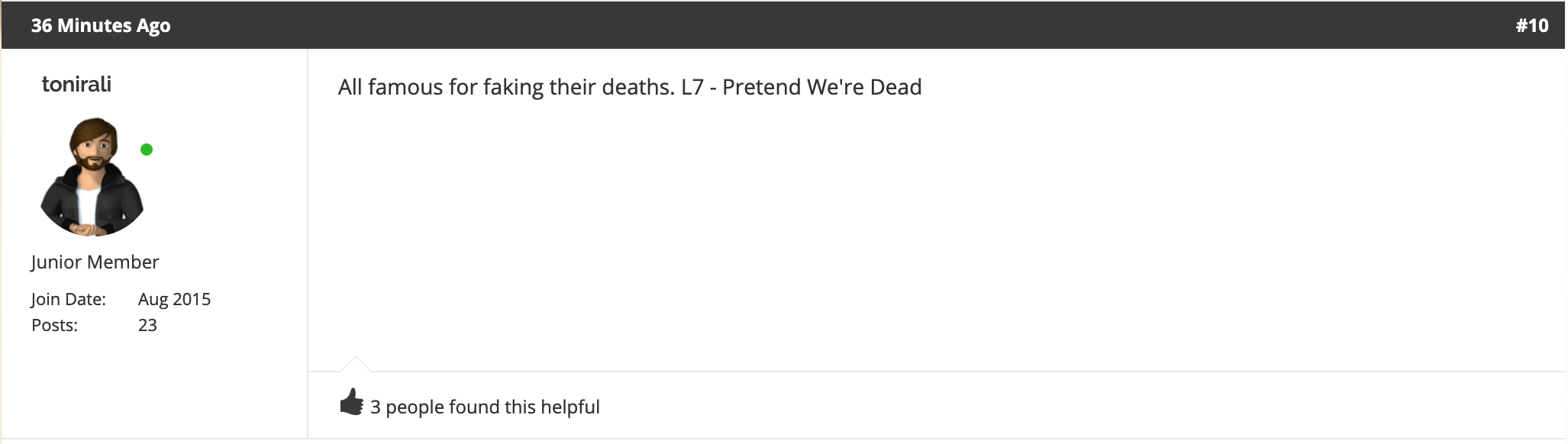1568x444 pixels.
Task: Click the post count 23
Action: tap(147, 325)
